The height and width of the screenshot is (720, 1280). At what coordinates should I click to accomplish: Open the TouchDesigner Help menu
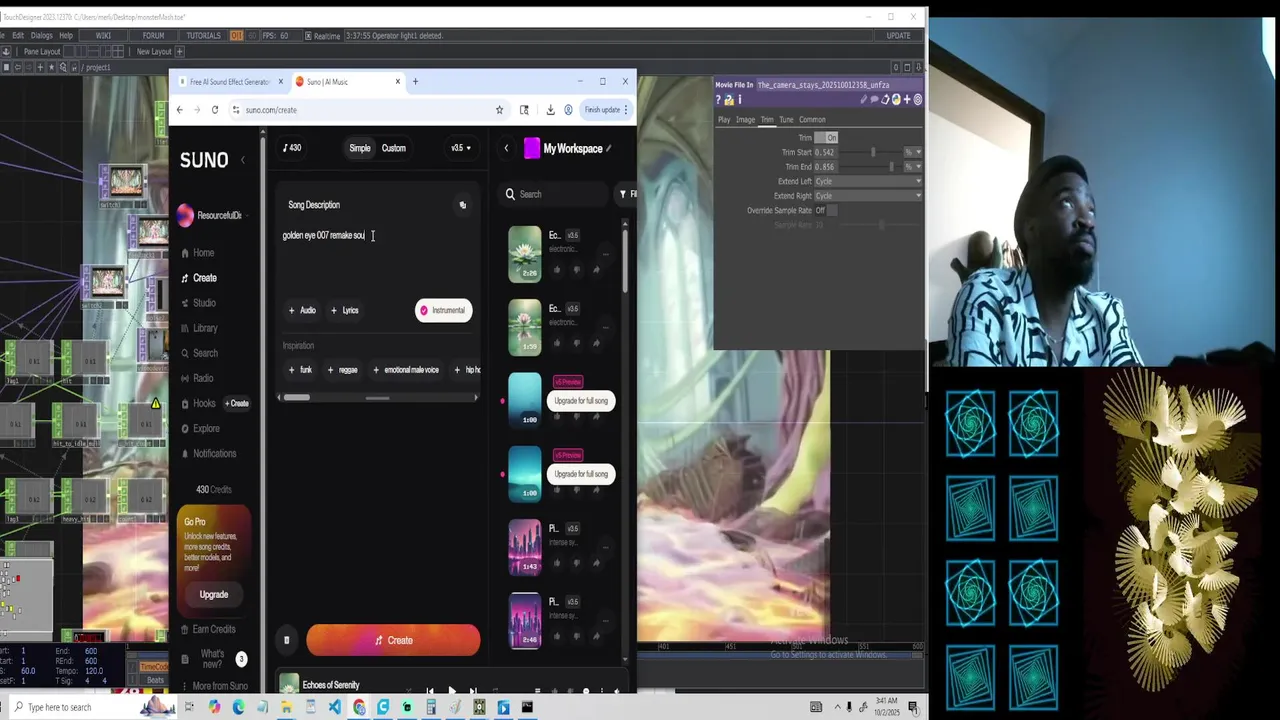[66, 36]
